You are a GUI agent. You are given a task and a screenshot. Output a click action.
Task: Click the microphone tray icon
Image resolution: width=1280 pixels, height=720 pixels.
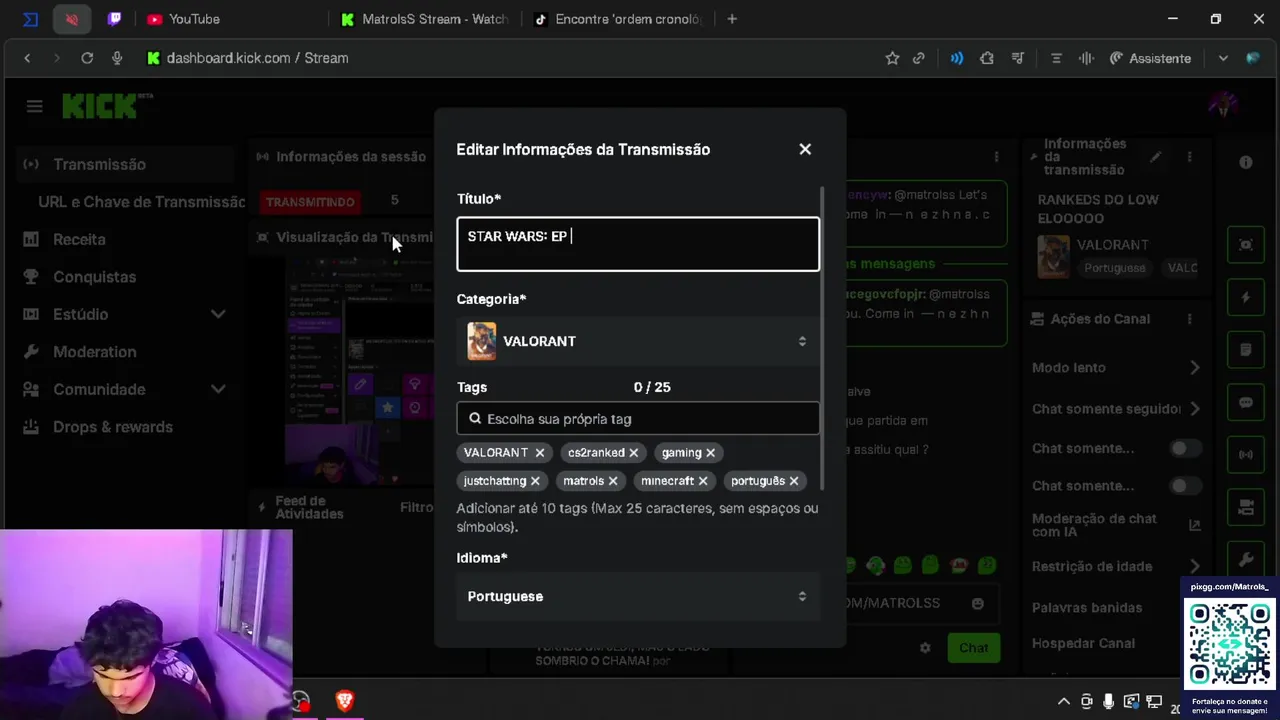(1108, 702)
